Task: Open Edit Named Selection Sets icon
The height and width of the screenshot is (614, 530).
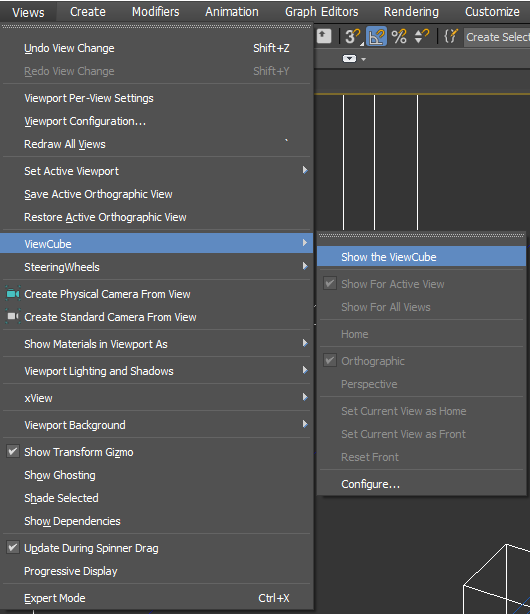Action: tap(450, 37)
